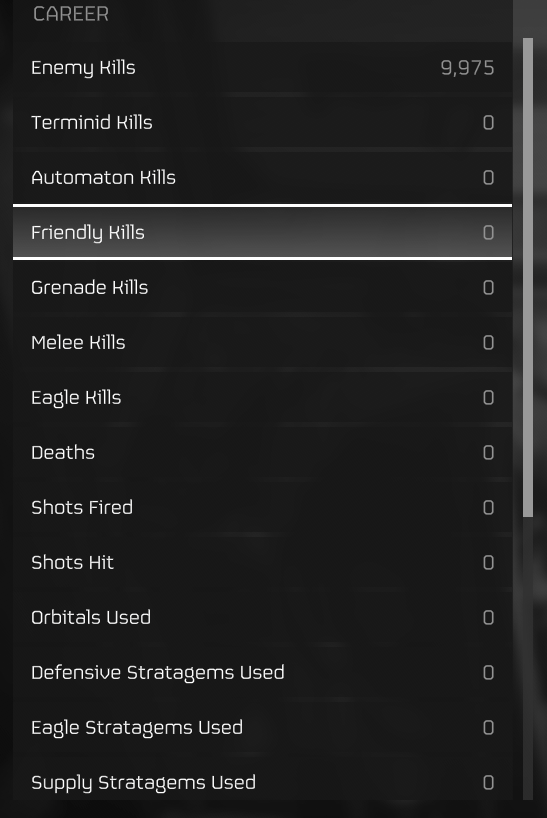
Task: Click the highlighted Friendly Kills row
Action: point(262,232)
